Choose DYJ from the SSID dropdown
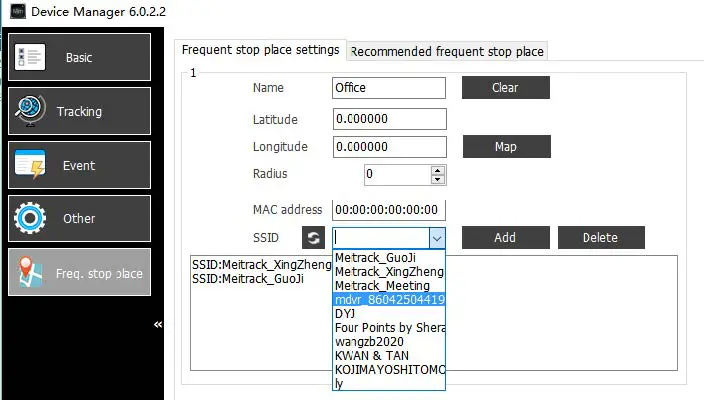Viewport: 704px width, 400px height. [389, 313]
